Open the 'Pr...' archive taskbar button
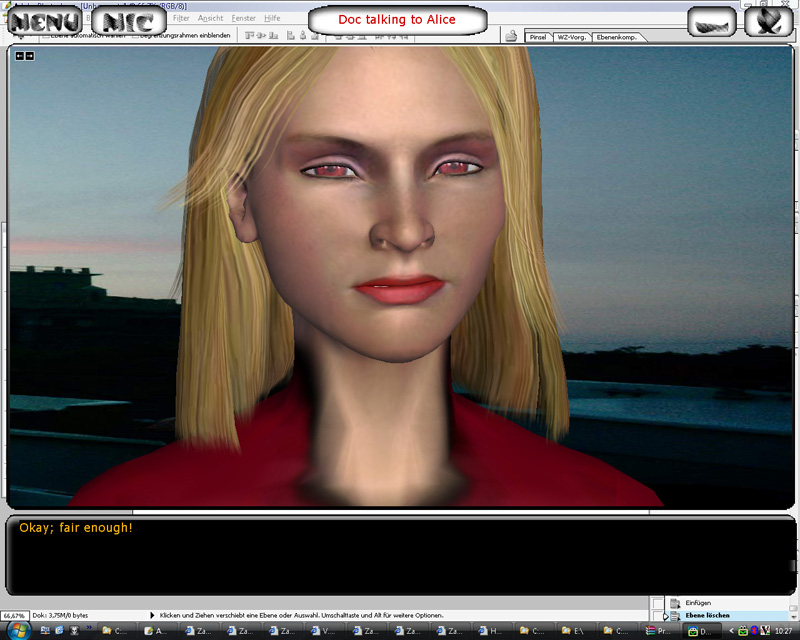This screenshot has width=800, height=640. click(661, 631)
